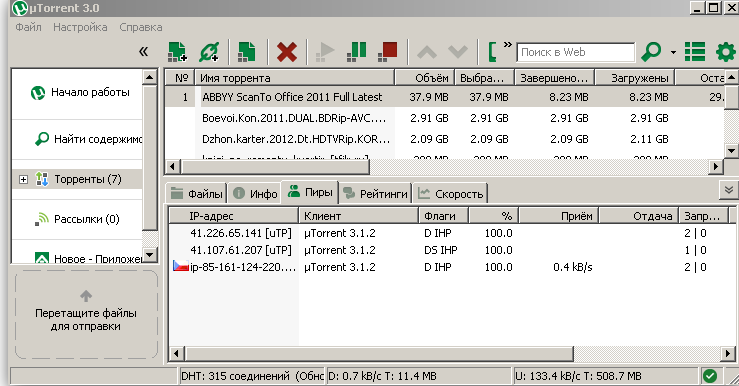Click the download speed D: 0.7 kB/c status
The height and width of the screenshot is (386, 739).
(x=419, y=376)
